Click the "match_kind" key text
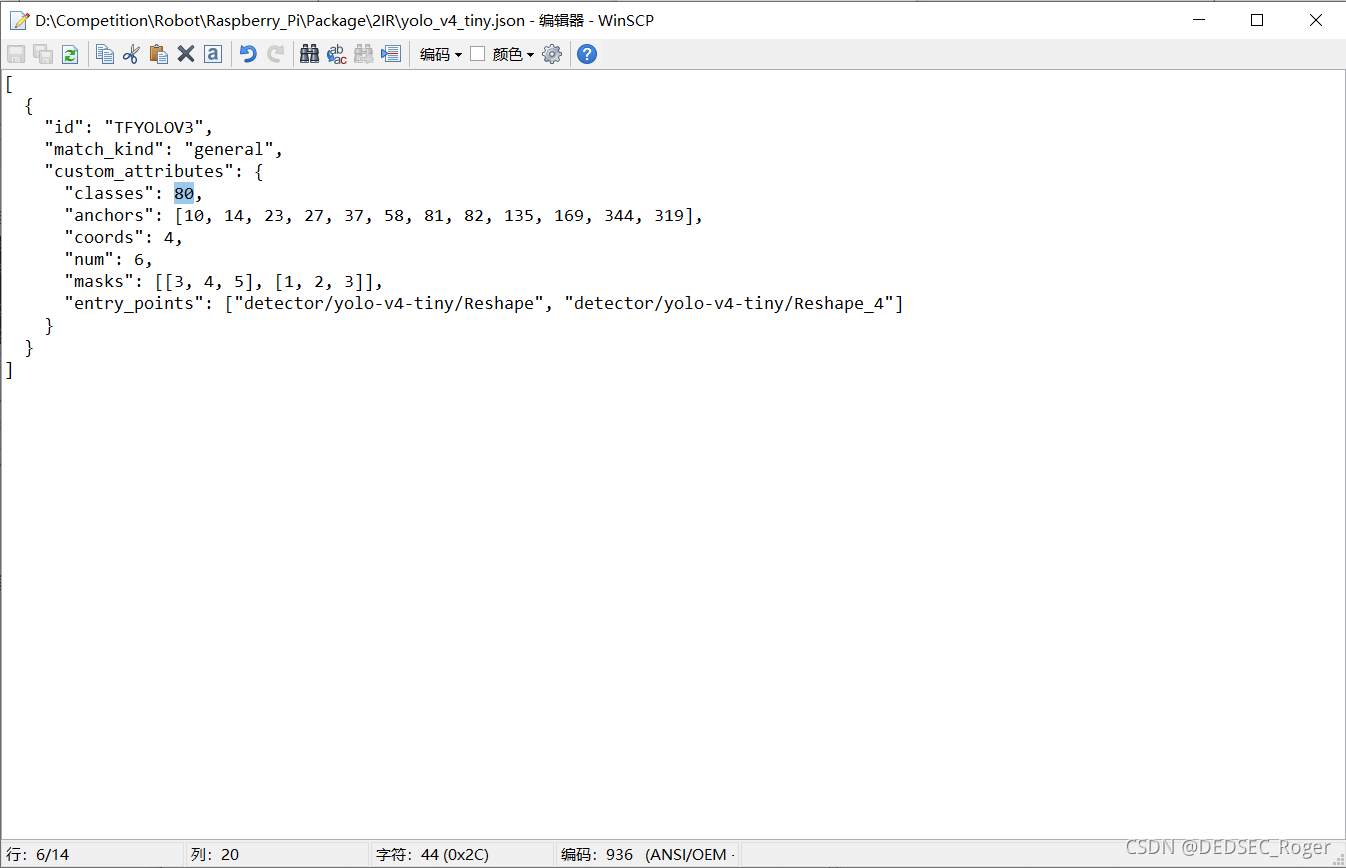 [104, 150]
